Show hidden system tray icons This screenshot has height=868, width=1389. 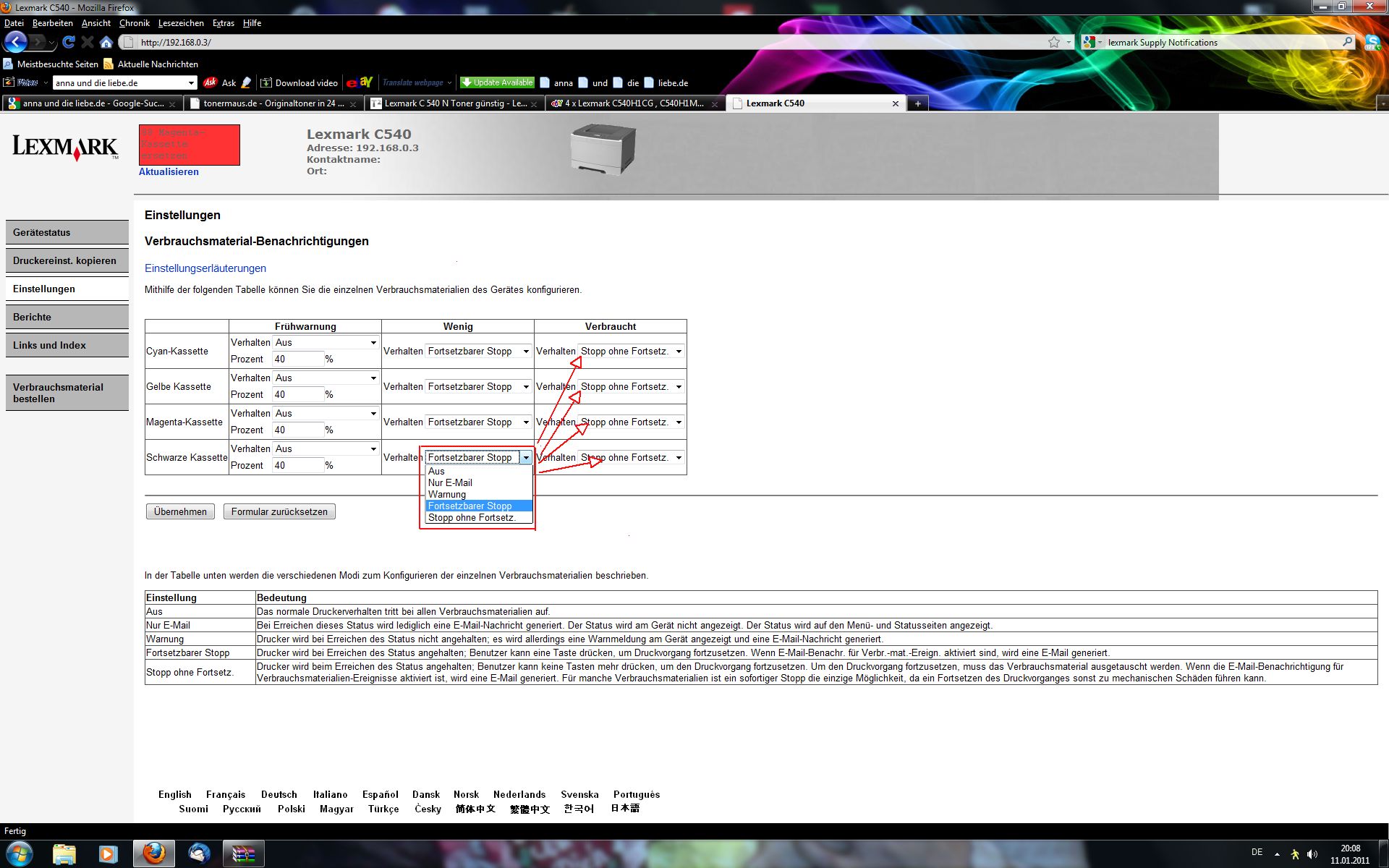click(1277, 854)
